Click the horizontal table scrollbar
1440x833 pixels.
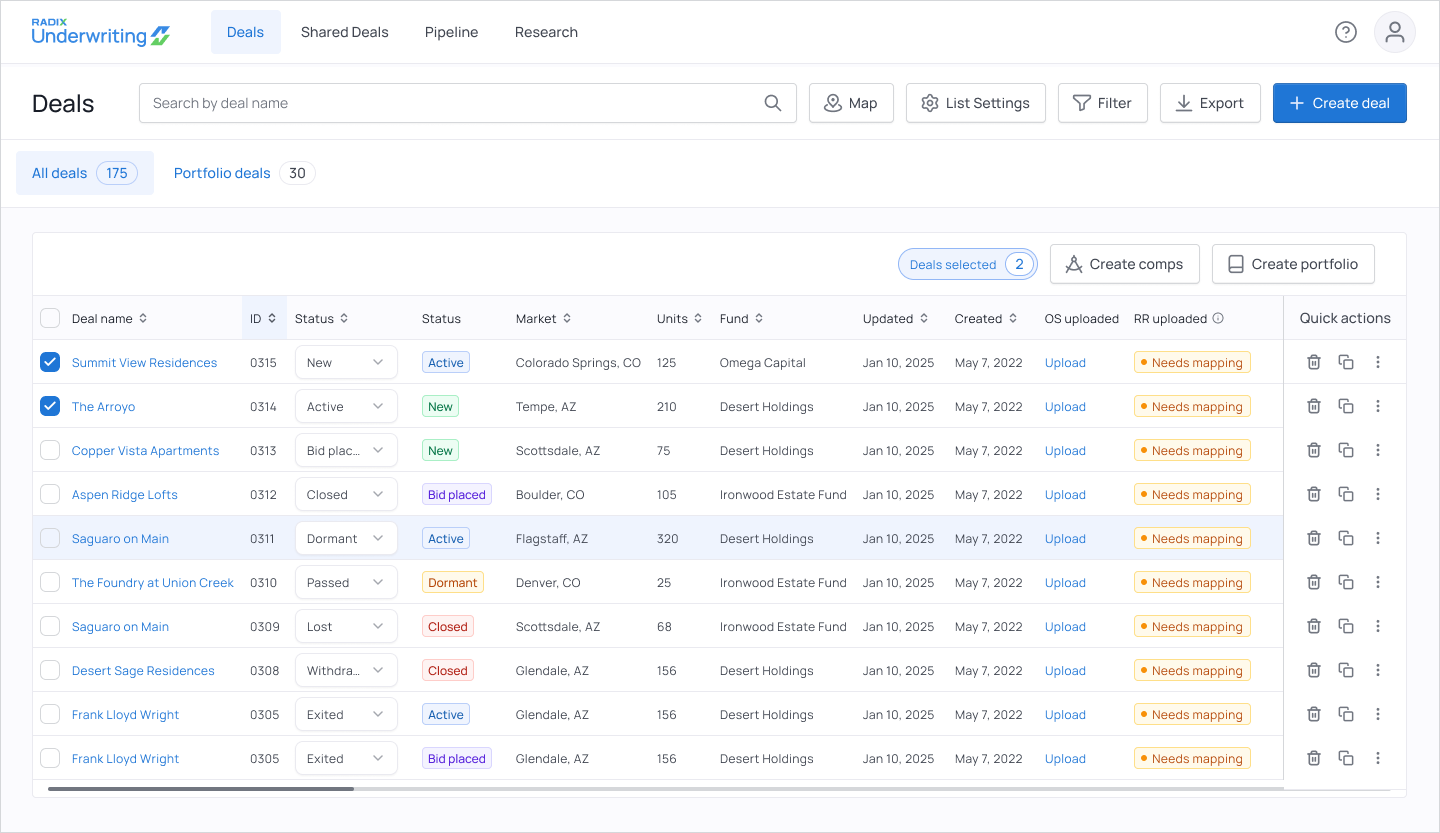pyautogui.click(x=200, y=789)
